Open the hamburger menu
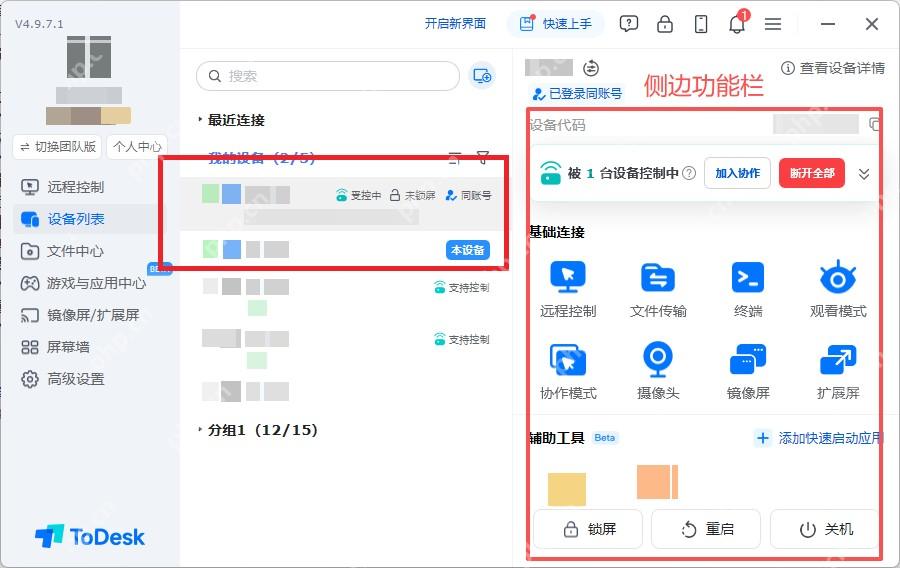900x568 pixels. pos(773,24)
